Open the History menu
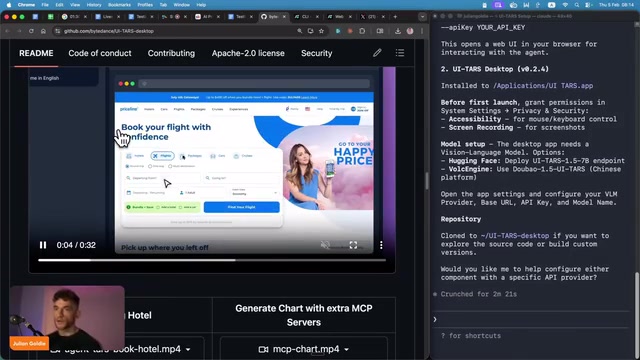This screenshot has height=360, width=640. tap(94, 5)
